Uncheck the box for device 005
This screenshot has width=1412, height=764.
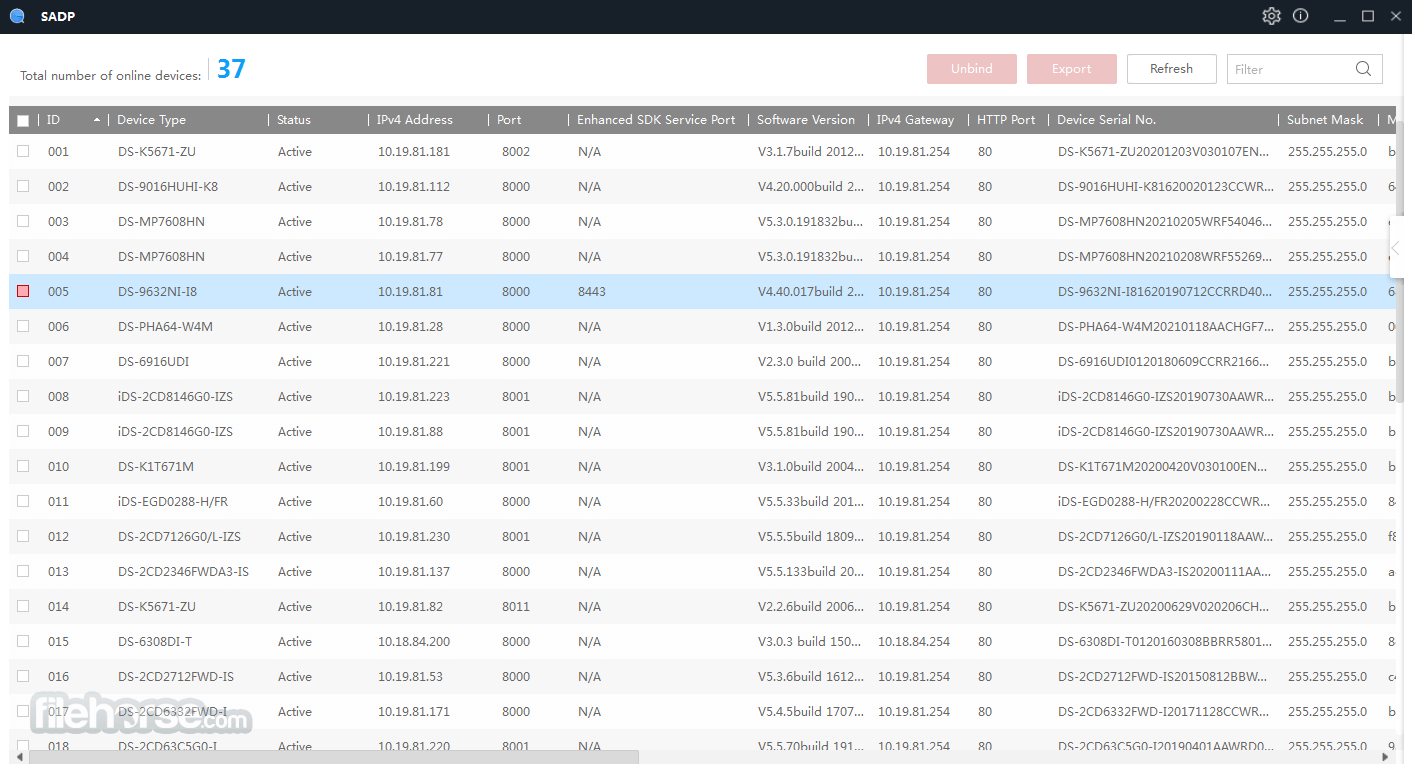coord(23,291)
